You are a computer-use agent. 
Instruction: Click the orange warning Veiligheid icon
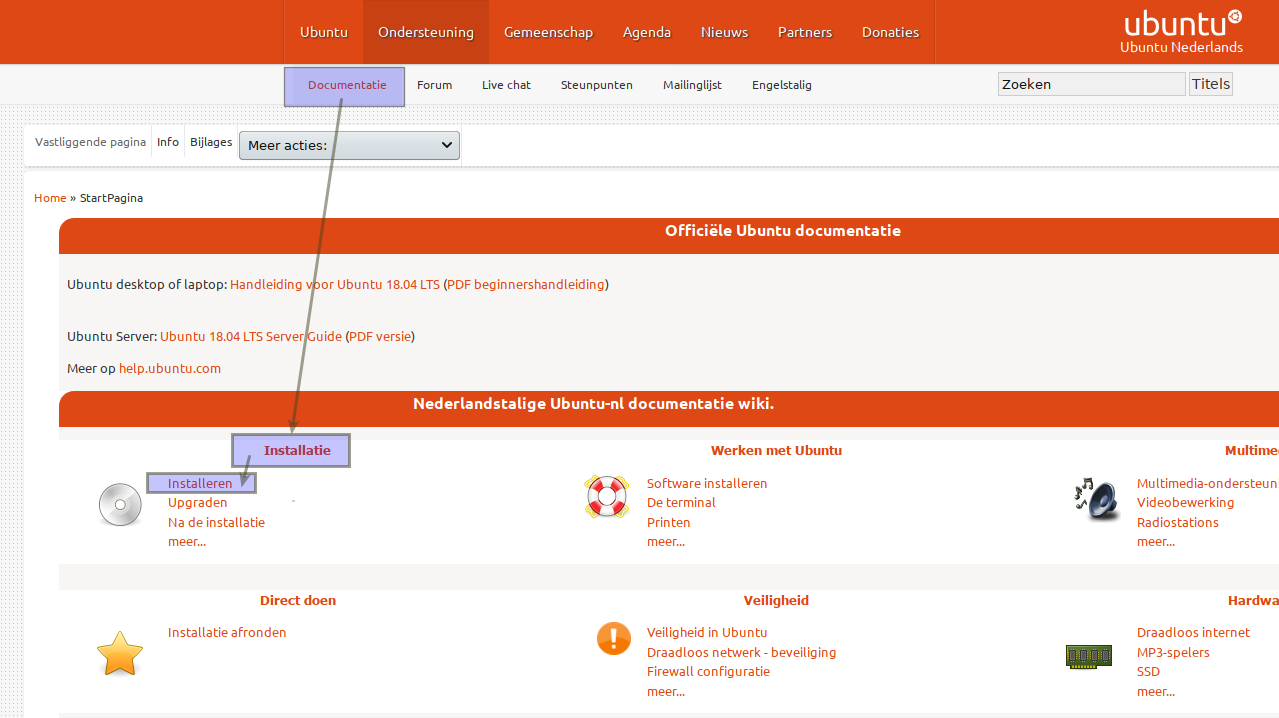pyautogui.click(x=614, y=638)
